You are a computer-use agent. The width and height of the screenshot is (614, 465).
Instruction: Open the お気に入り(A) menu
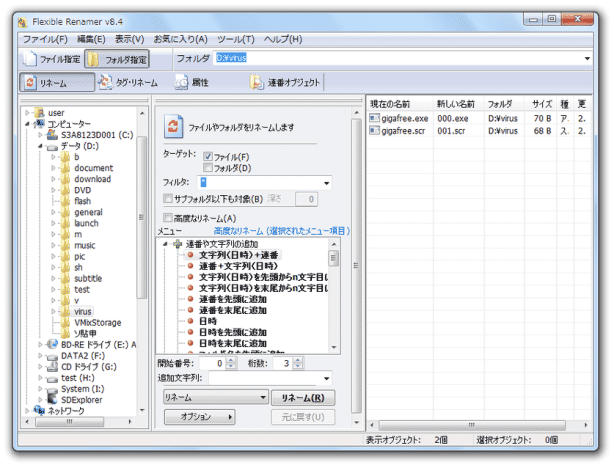click(x=180, y=39)
